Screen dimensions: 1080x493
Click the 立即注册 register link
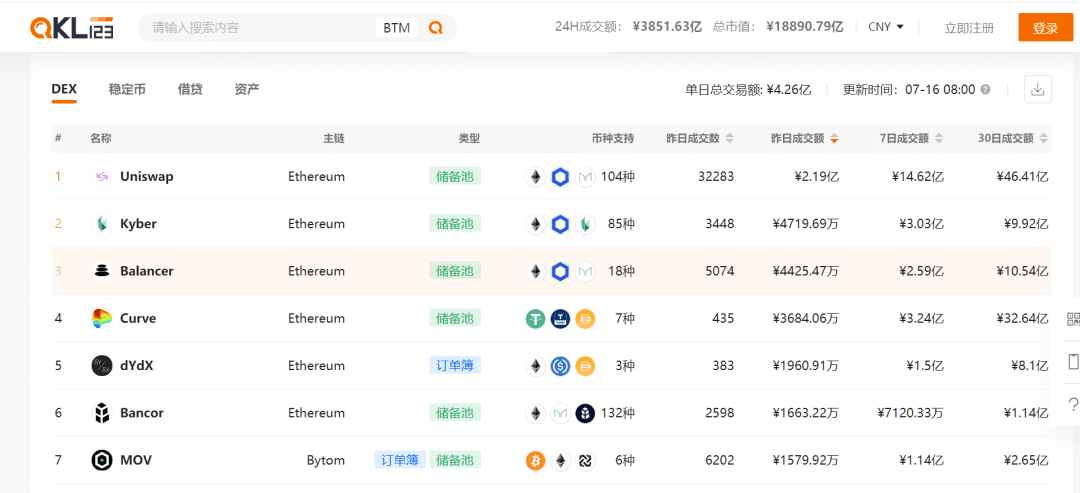pos(969,28)
